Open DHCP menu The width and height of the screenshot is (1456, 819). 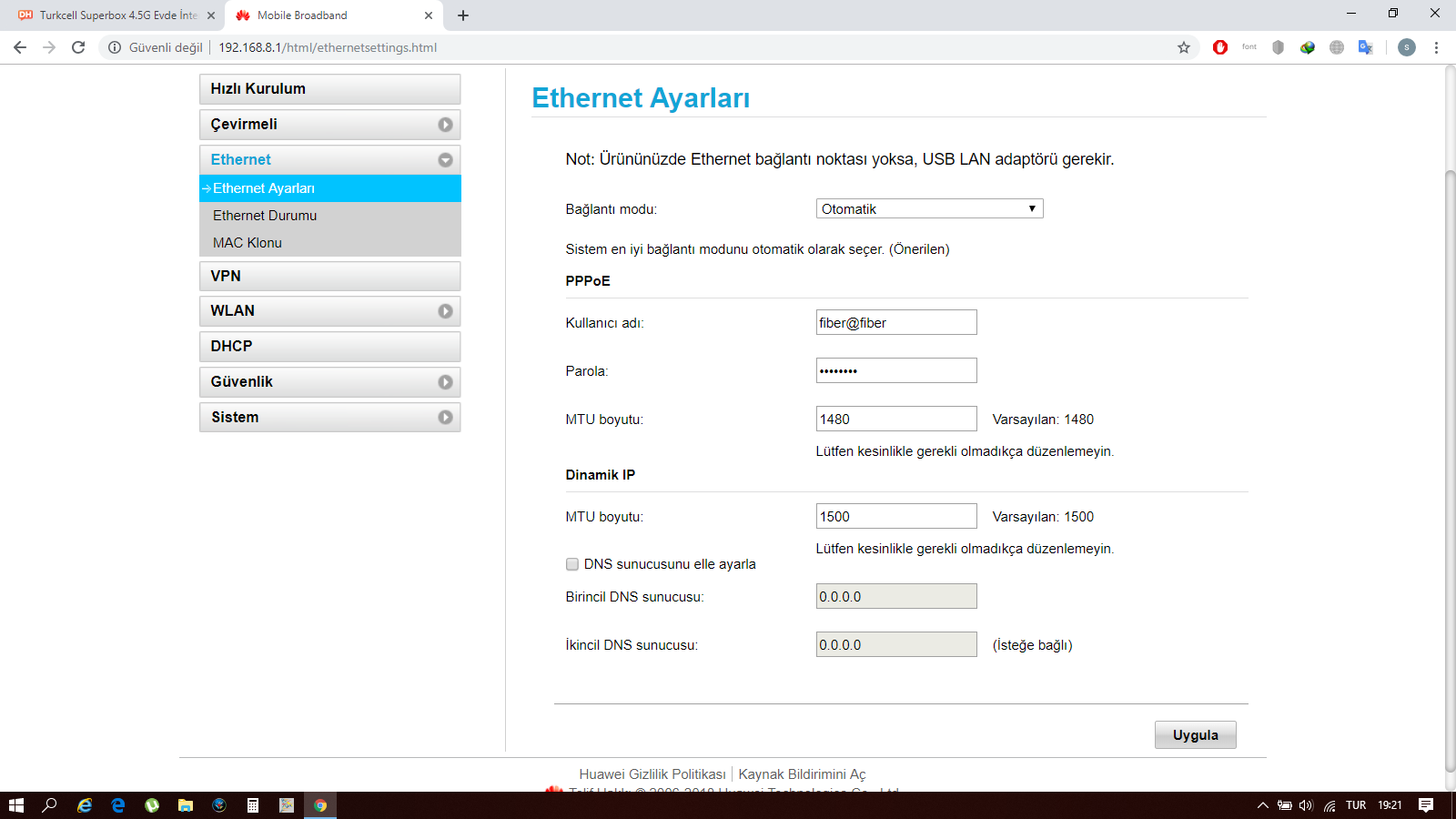[x=329, y=347]
